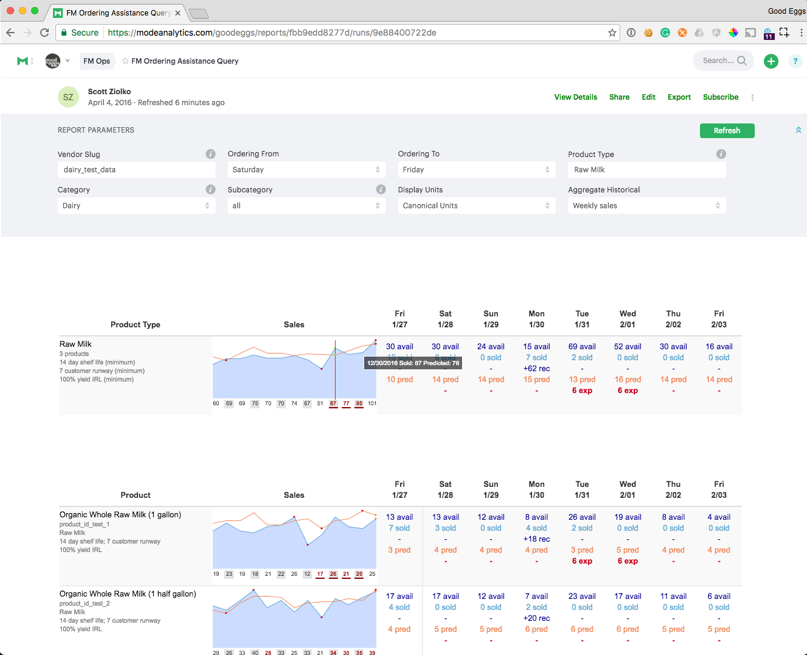Open the Display Units dropdown

(x=476, y=205)
